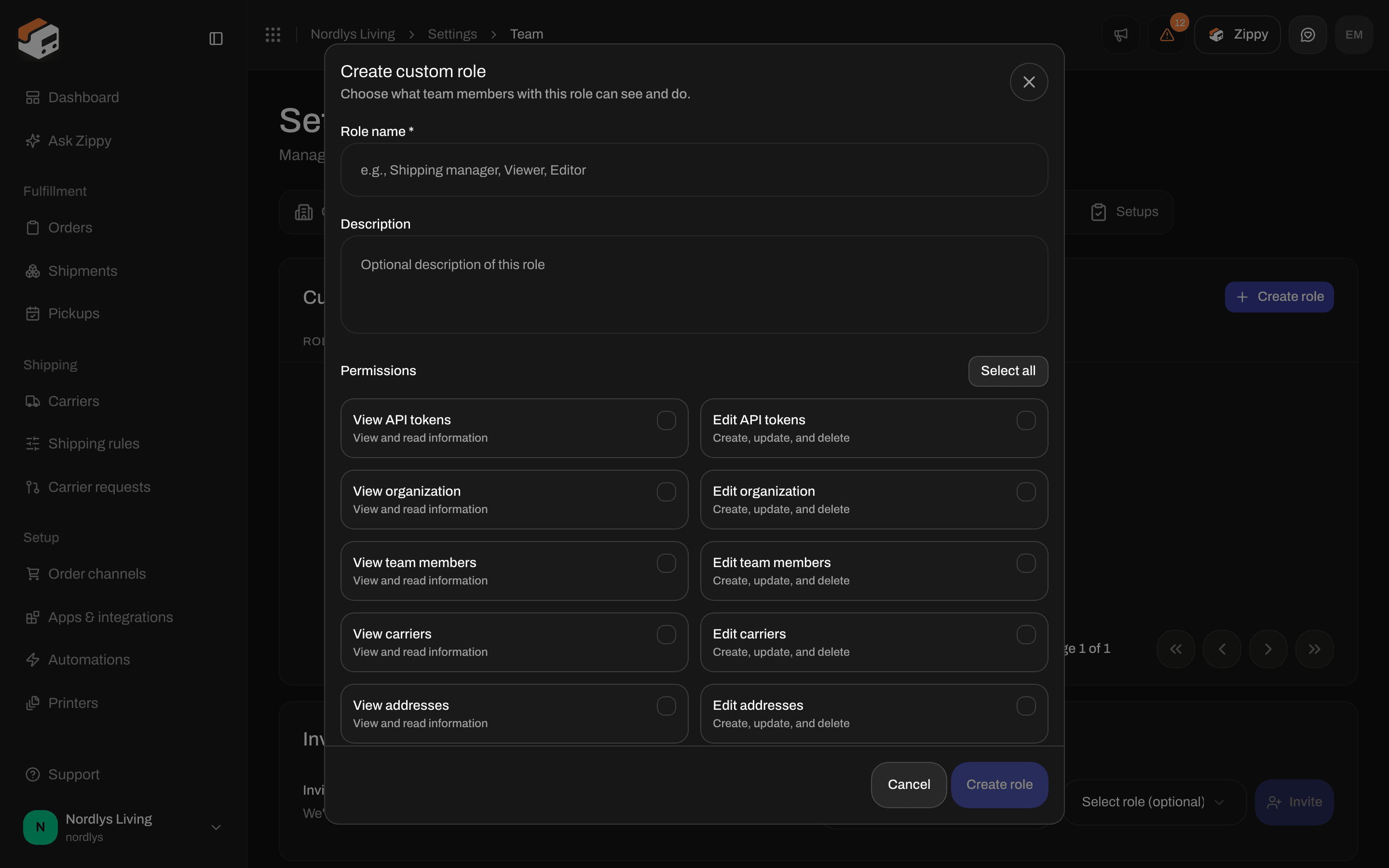
Task: Close the Create custom role dialog
Action: pos(1029,82)
